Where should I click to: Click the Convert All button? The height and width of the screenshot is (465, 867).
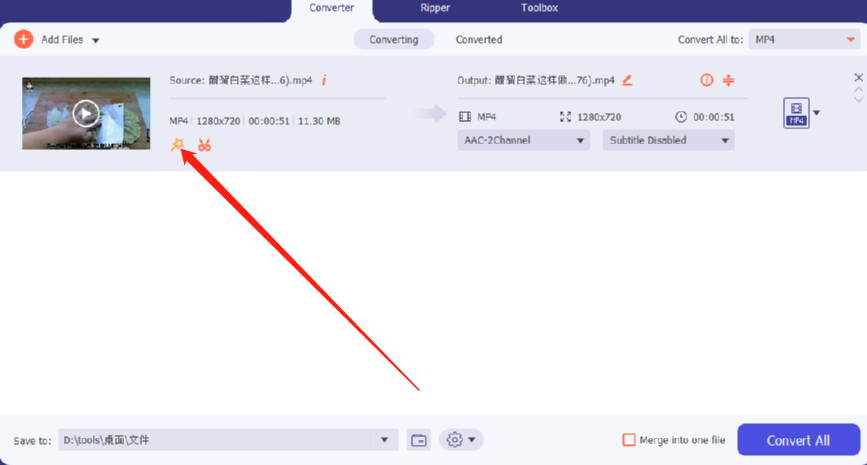point(798,440)
